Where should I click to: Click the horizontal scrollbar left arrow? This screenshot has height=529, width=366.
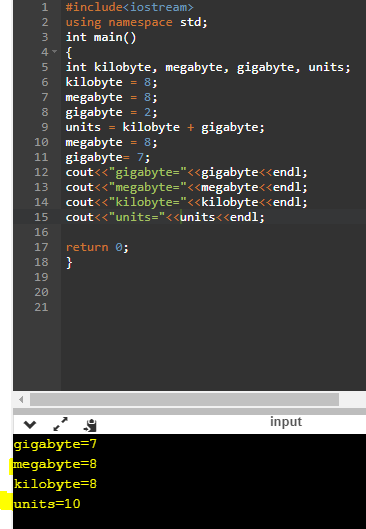click(21, 400)
